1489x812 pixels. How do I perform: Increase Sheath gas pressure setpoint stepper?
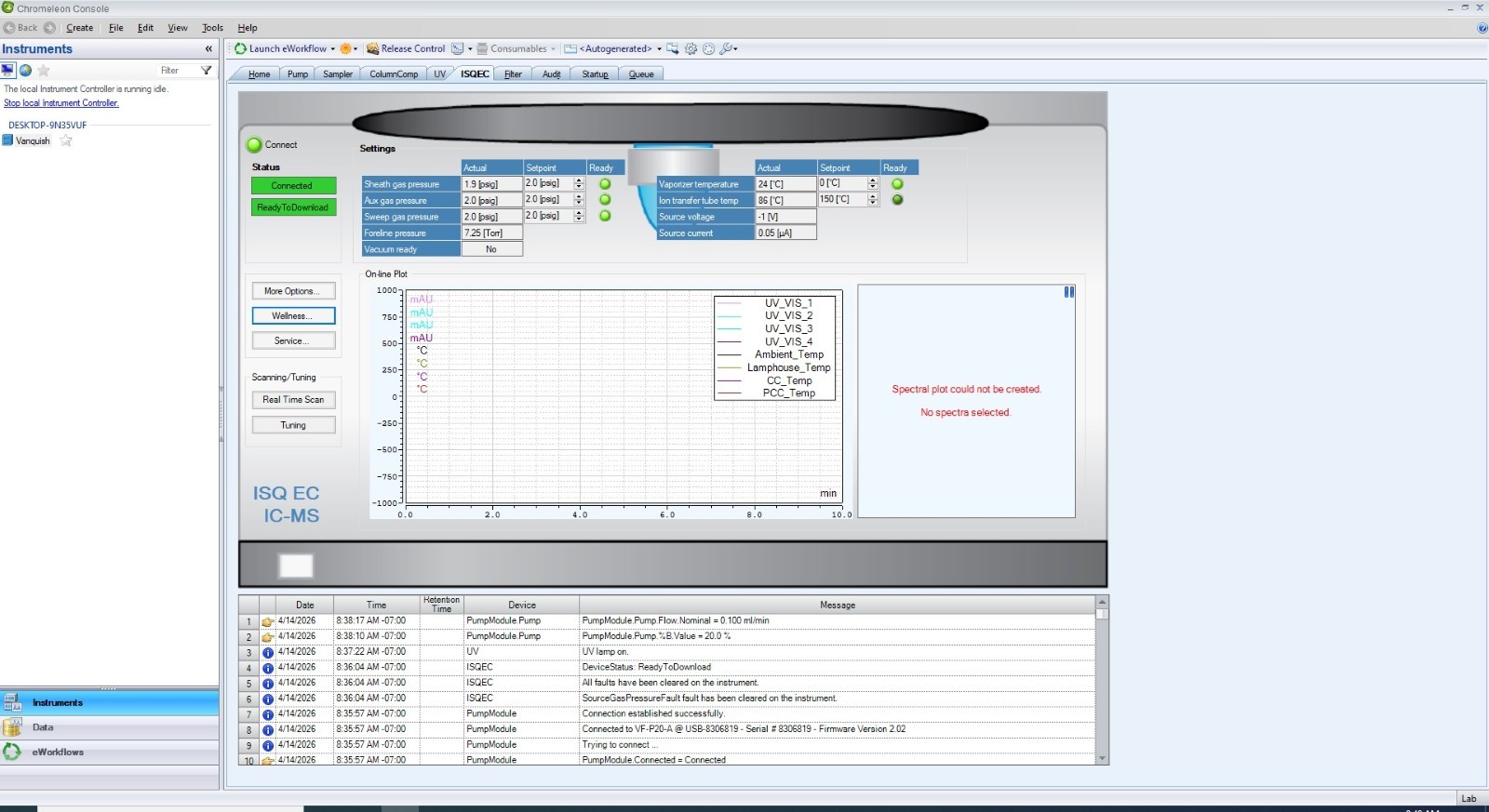click(x=579, y=180)
